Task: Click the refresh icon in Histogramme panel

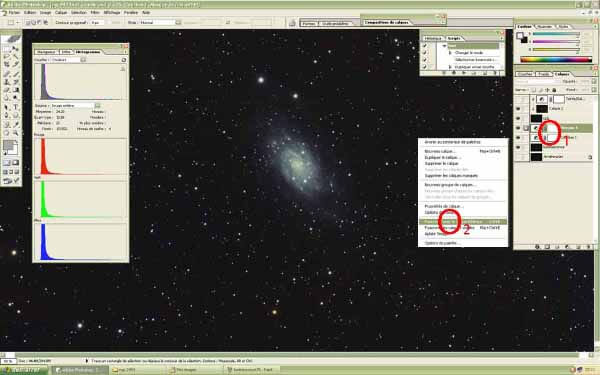Action: 124,60
